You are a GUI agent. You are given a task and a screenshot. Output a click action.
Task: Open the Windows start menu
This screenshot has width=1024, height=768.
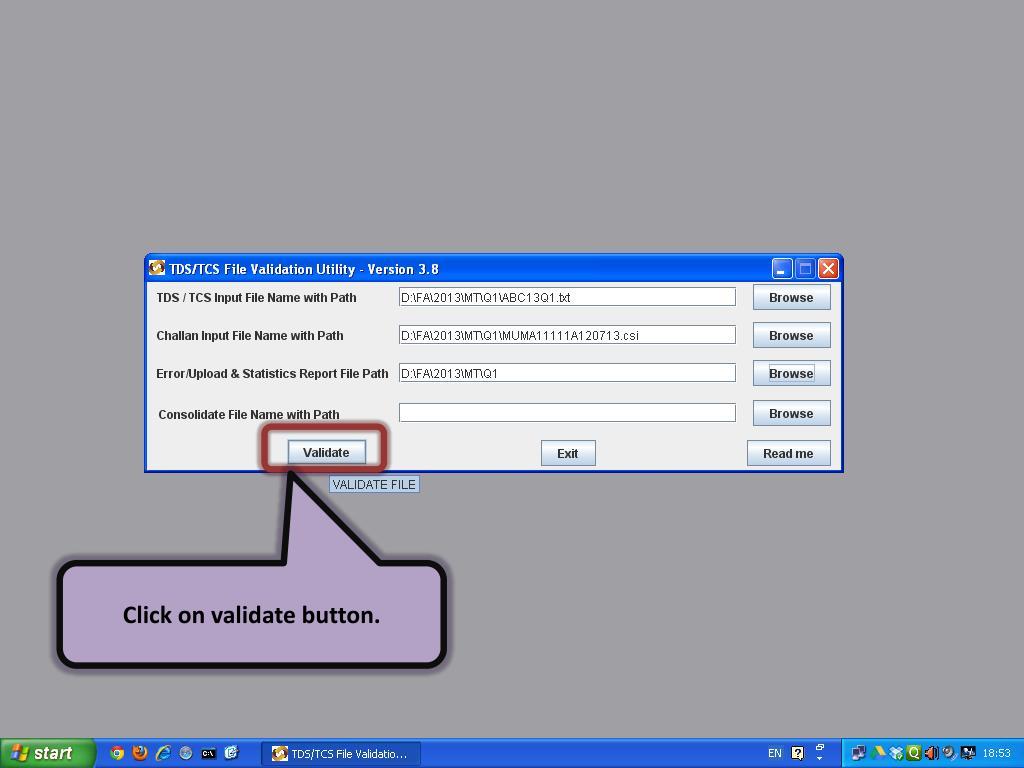pyautogui.click(x=47, y=753)
